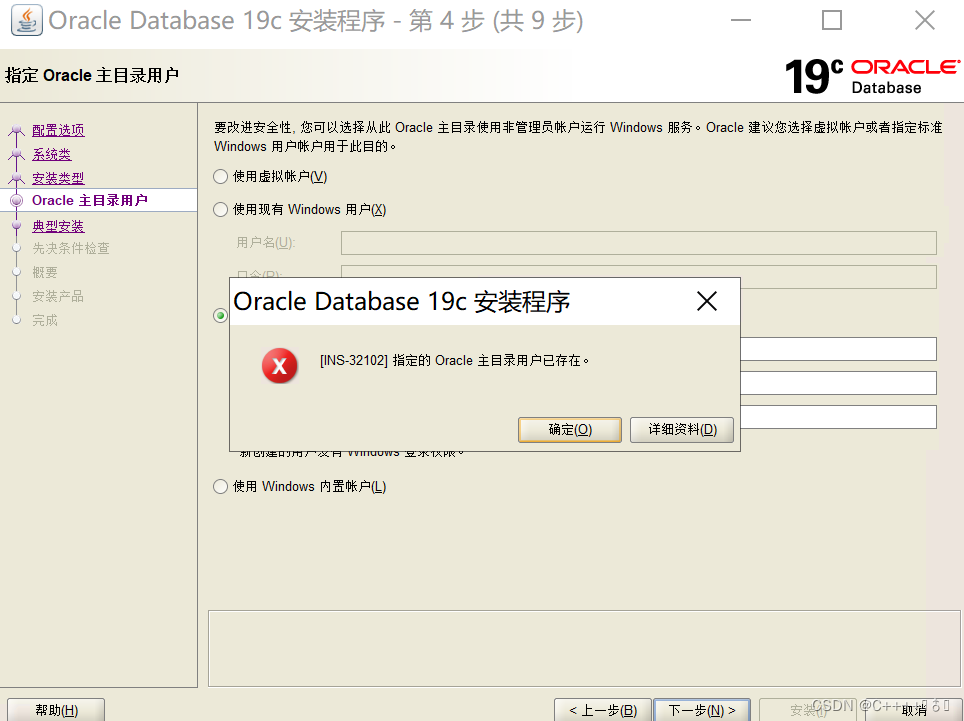Click the 完成 step label
Viewport: 964px width, 721px height.
pos(45,320)
